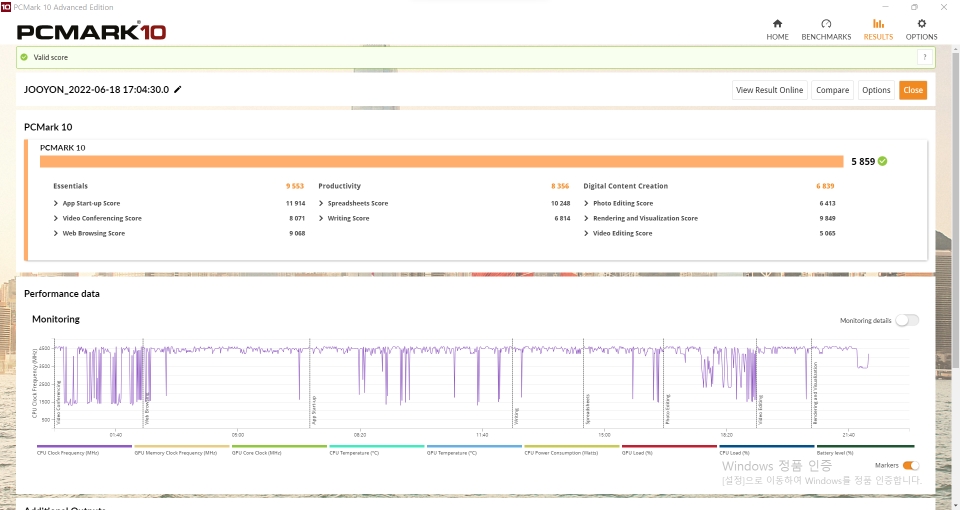This screenshot has width=960, height=510.
Task: Click View Result Online button
Action: (x=770, y=90)
